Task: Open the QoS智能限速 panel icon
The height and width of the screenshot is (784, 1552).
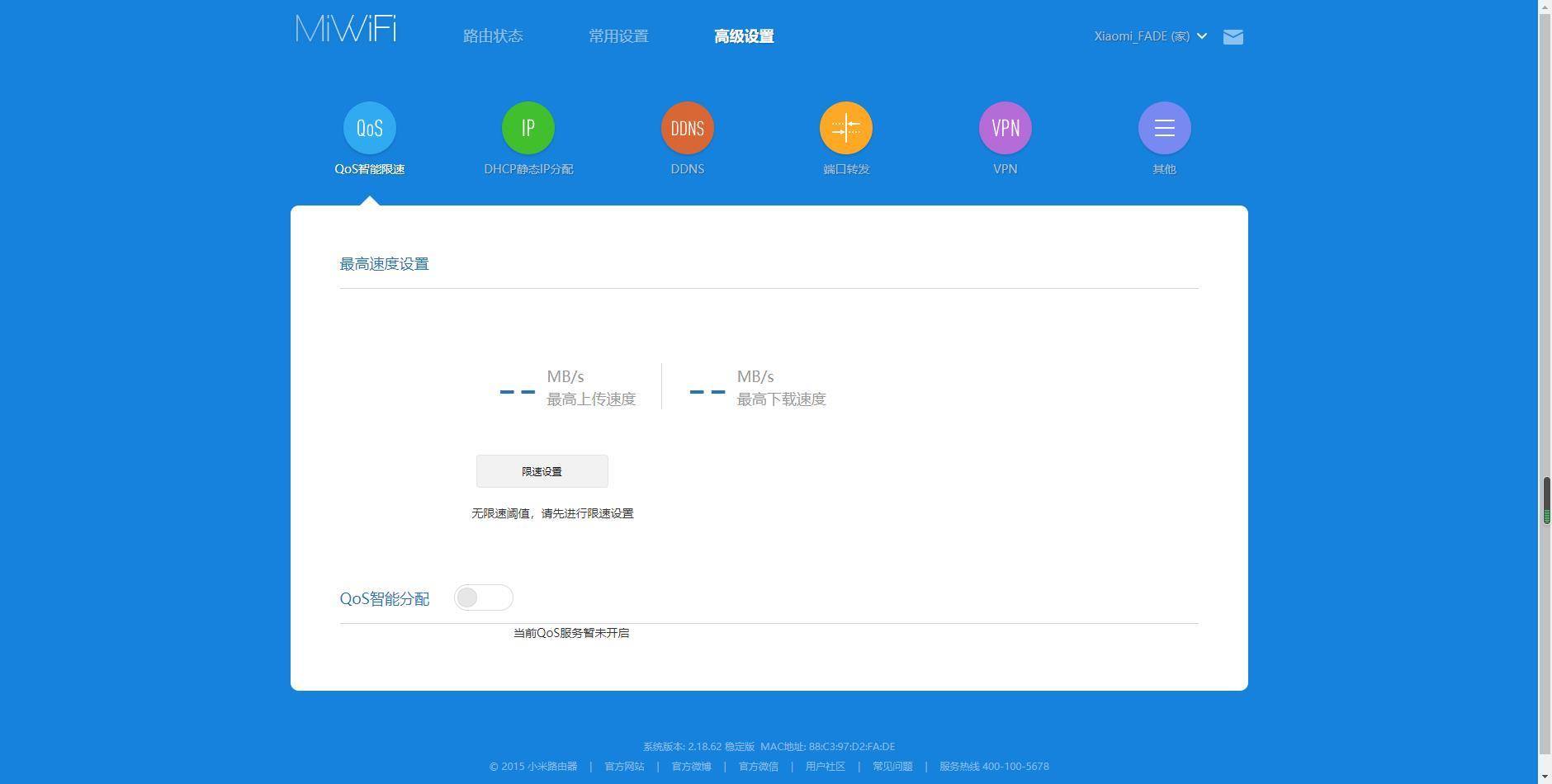Action: click(x=369, y=128)
